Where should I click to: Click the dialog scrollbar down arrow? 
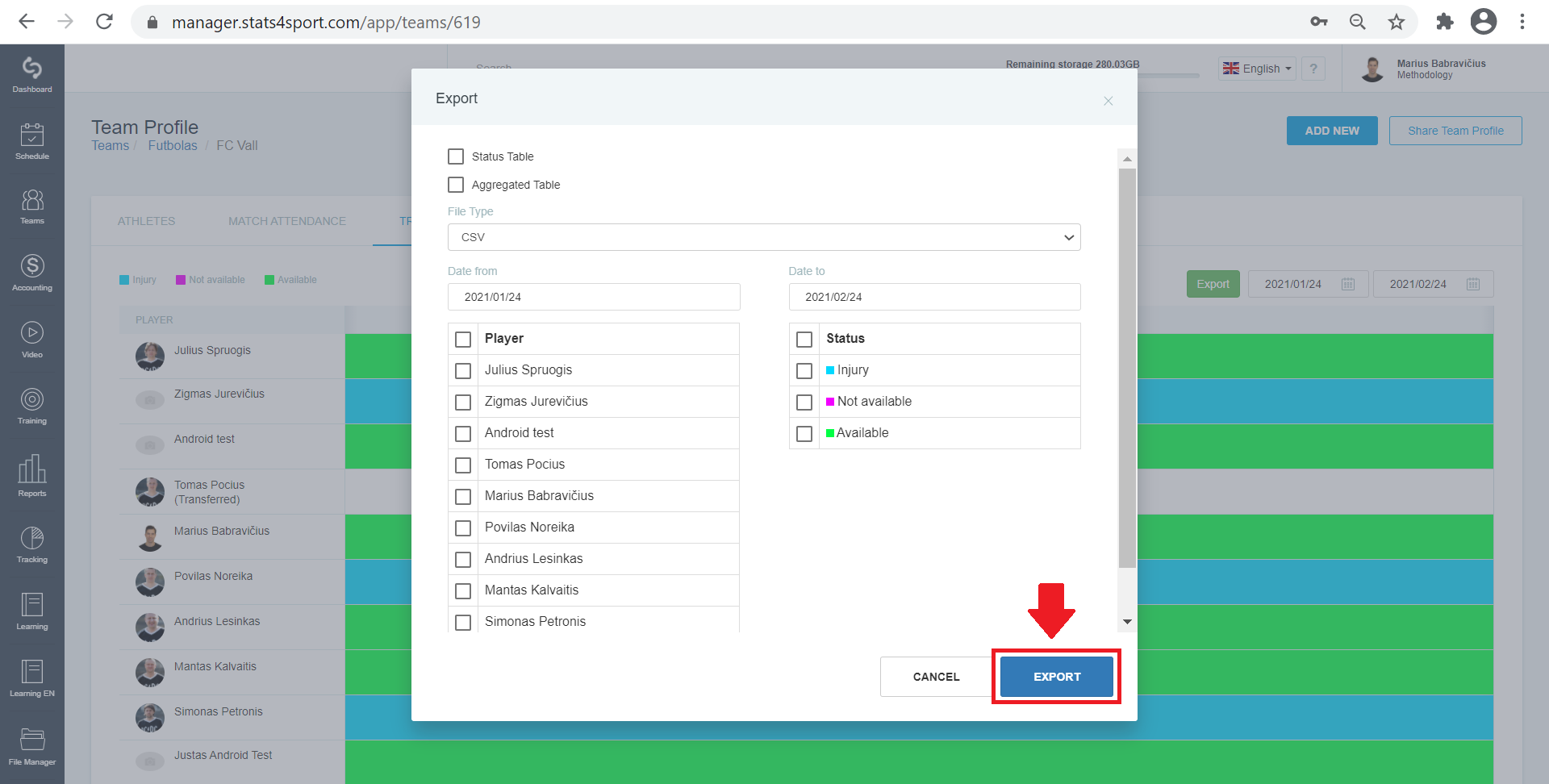(x=1127, y=622)
